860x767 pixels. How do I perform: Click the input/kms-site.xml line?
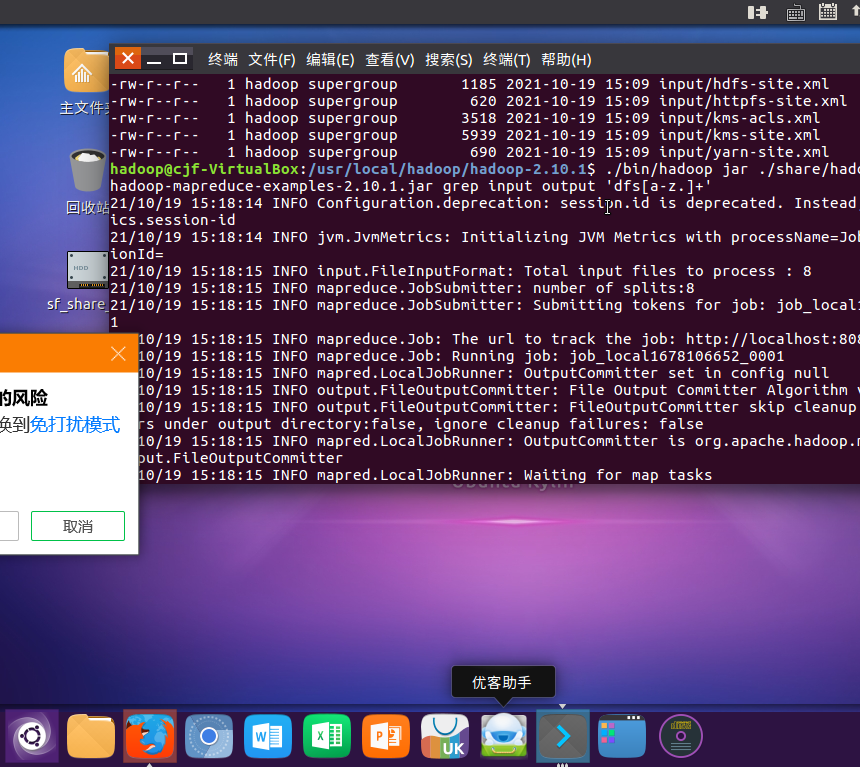[465, 135]
